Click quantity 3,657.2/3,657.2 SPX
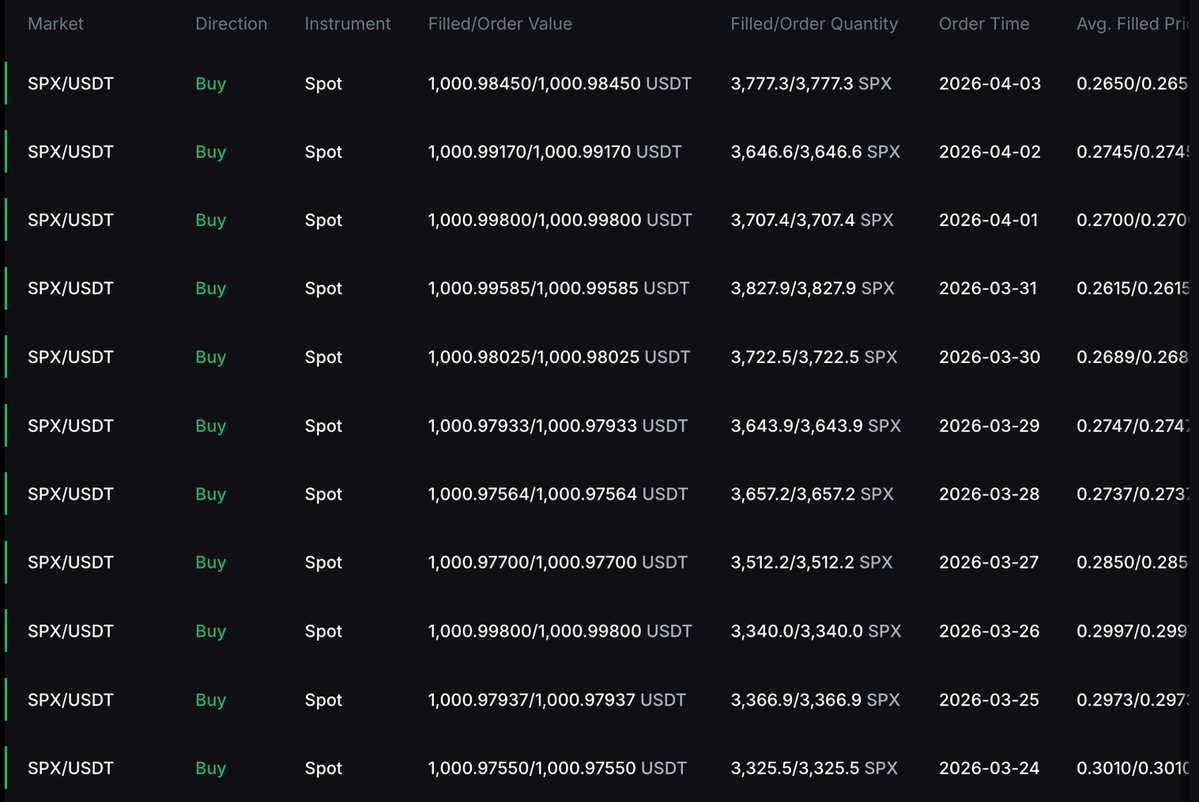Image resolution: width=1199 pixels, height=802 pixels. (811, 494)
